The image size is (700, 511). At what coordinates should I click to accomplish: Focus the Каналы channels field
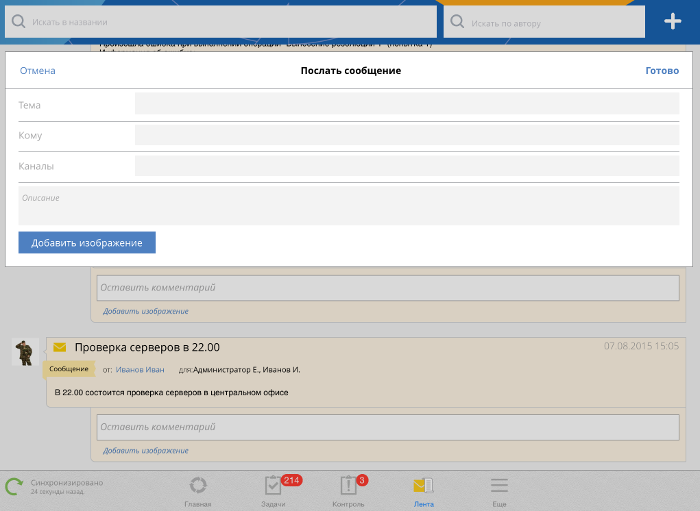tap(406, 166)
